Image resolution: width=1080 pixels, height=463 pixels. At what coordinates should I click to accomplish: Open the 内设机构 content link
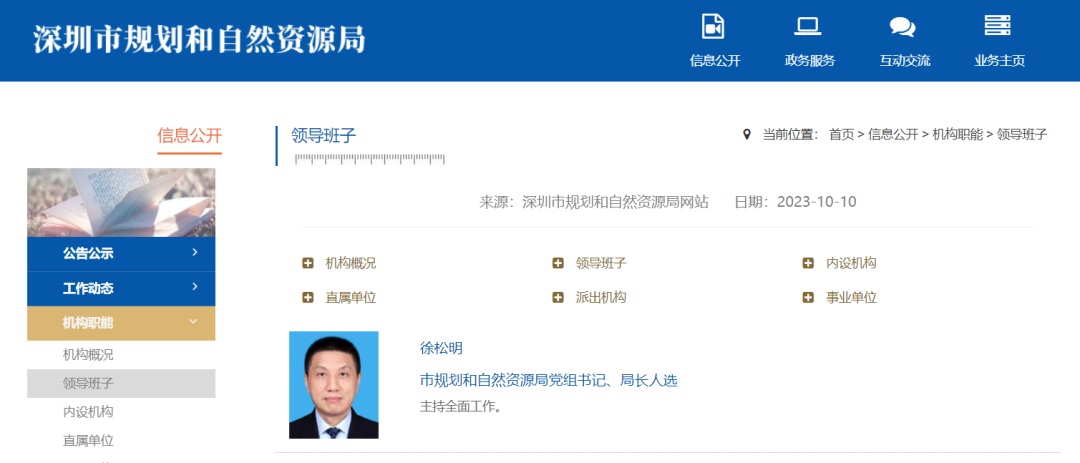coord(851,263)
